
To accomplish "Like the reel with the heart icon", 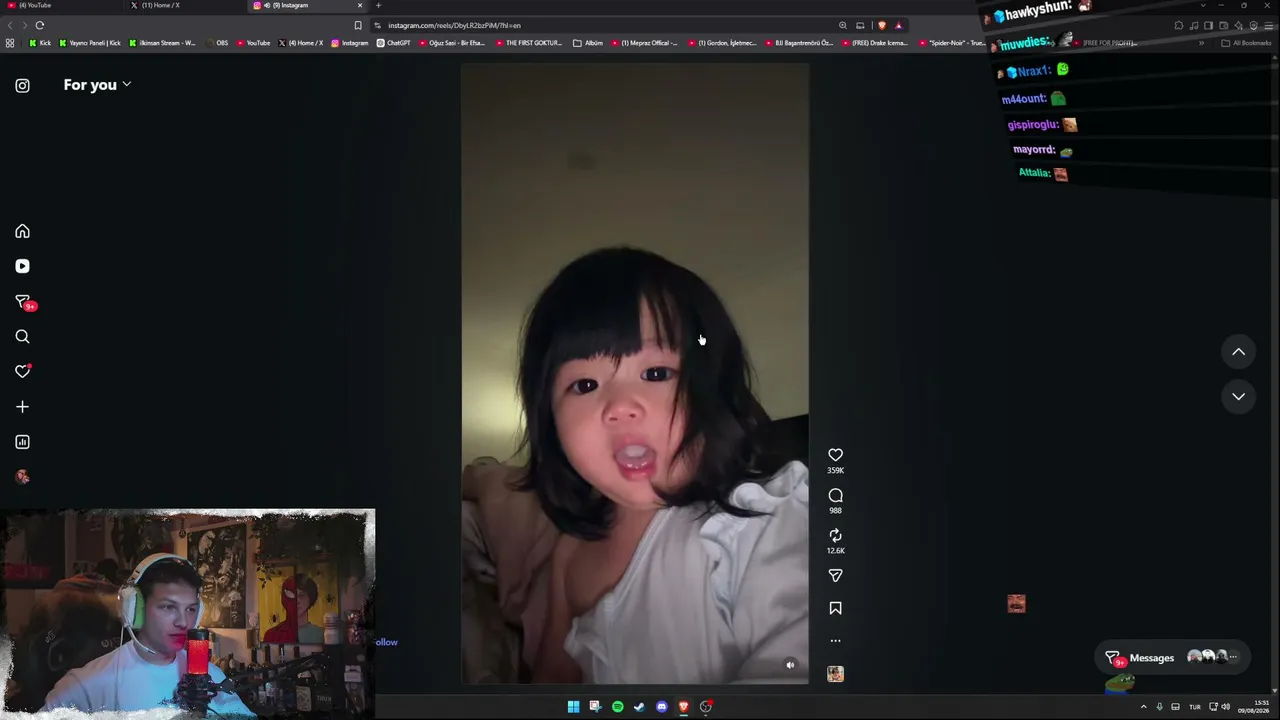I will pos(835,455).
